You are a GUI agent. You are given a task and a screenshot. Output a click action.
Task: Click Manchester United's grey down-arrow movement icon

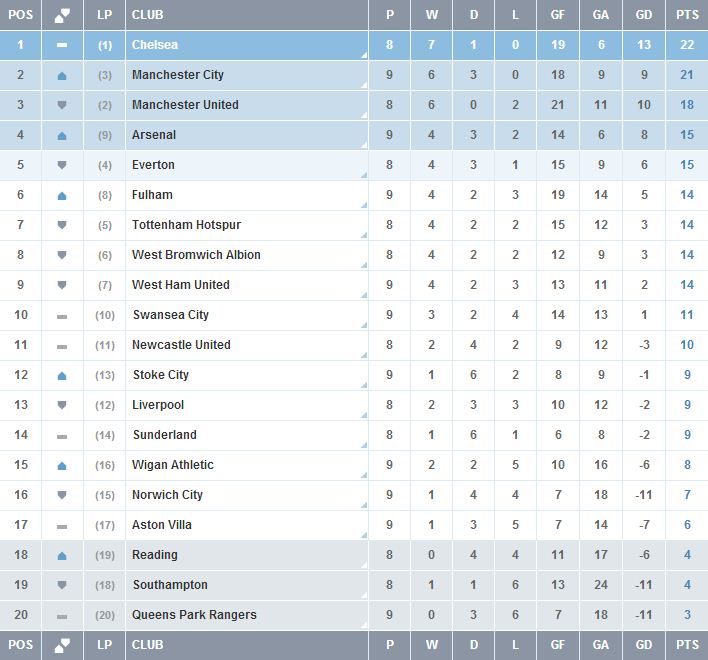62,105
